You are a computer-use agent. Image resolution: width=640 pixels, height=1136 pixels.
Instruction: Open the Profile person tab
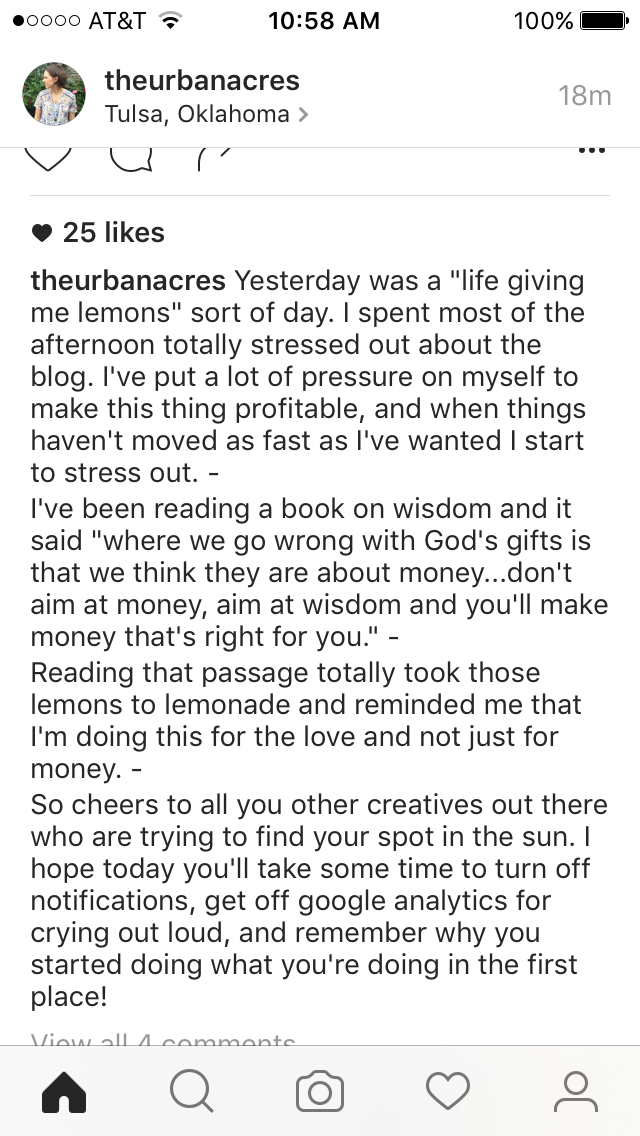(x=576, y=1091)
